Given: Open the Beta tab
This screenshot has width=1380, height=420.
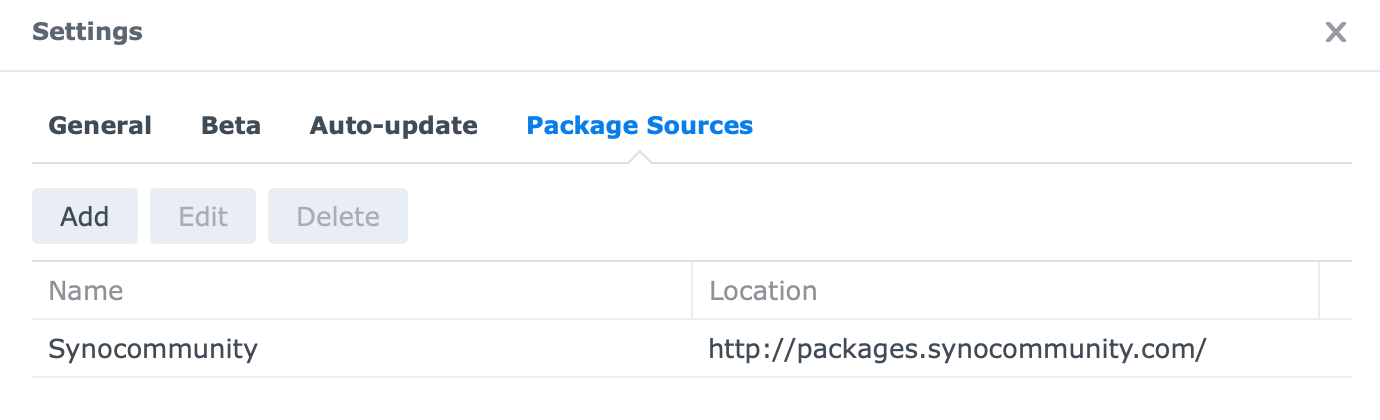Looking at the screenshot, I should pos(231,126).
